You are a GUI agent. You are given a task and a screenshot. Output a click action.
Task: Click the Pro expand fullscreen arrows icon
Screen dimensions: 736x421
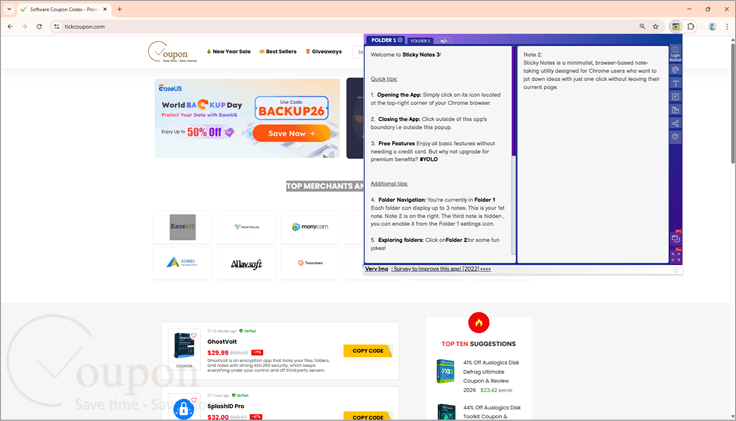675,256
